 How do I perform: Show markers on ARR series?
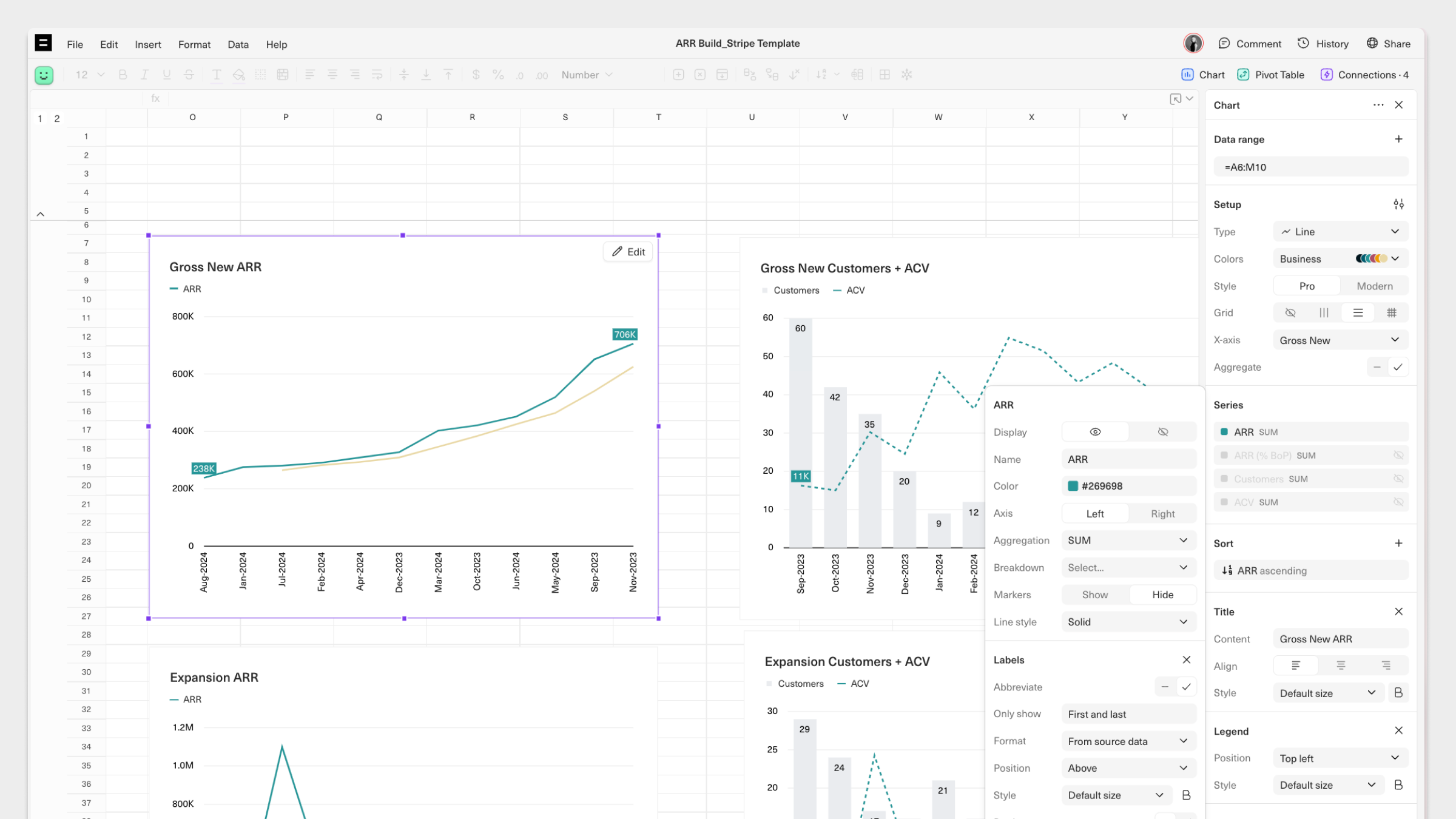pos(1094,595)
